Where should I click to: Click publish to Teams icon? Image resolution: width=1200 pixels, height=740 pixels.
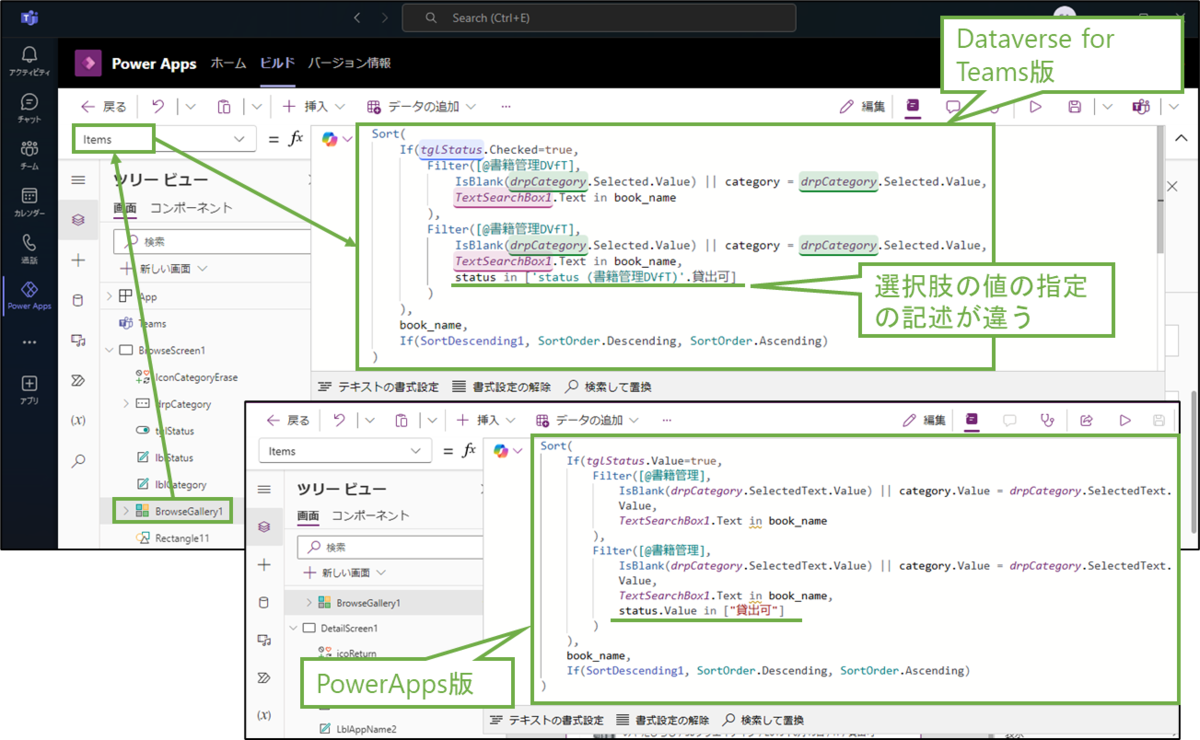(x=1140, y=106)
